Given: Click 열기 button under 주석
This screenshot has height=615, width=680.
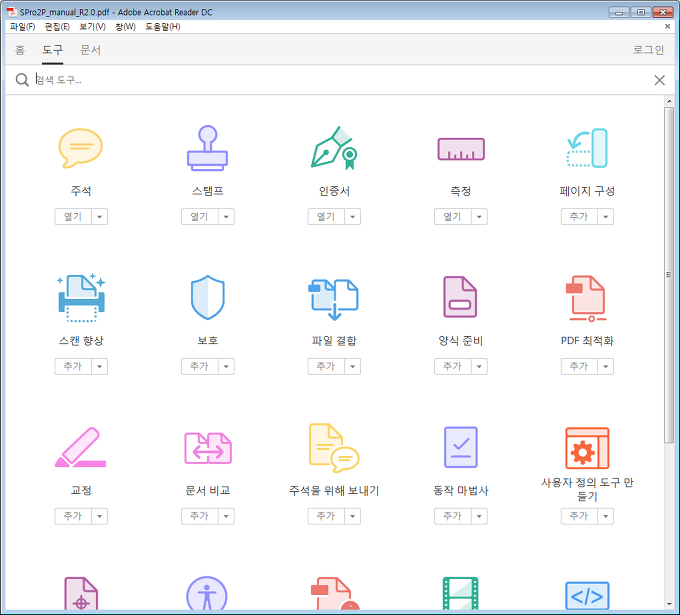Looking at the screenshot, I should [x=73, y=216].
